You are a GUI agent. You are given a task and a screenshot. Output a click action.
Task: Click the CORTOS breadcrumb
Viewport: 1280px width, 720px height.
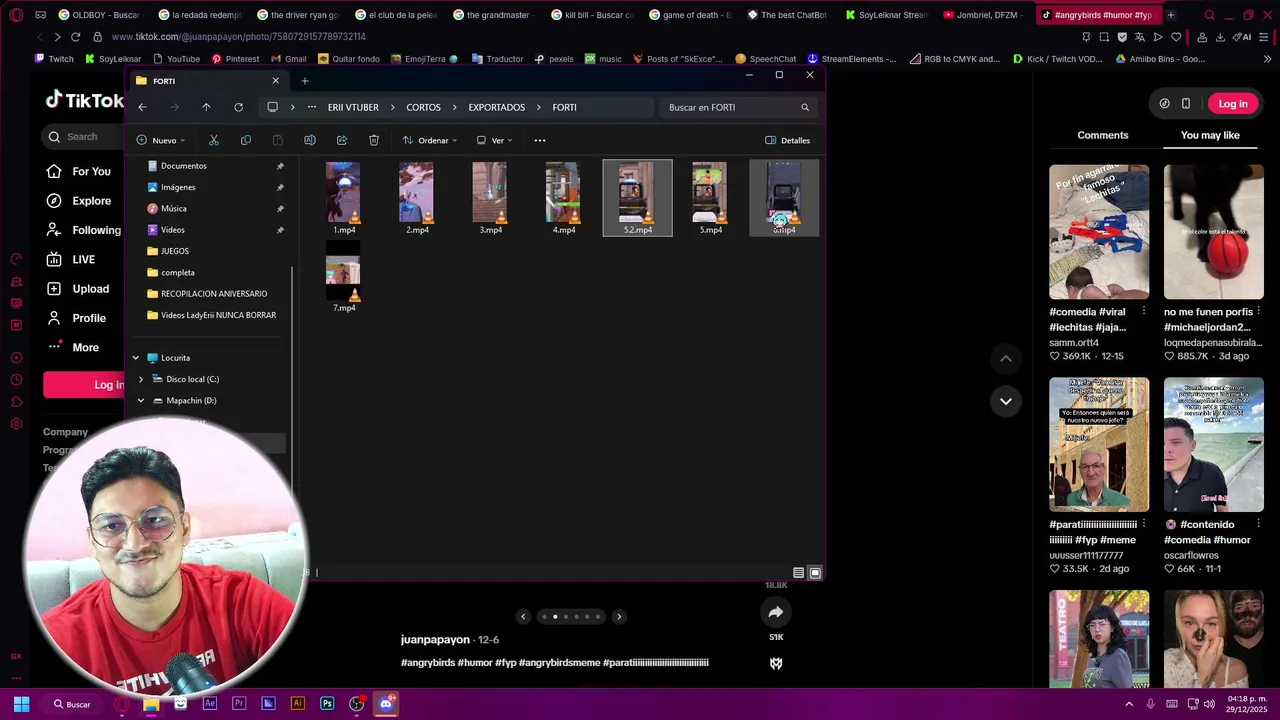click(x=423, y=107)
